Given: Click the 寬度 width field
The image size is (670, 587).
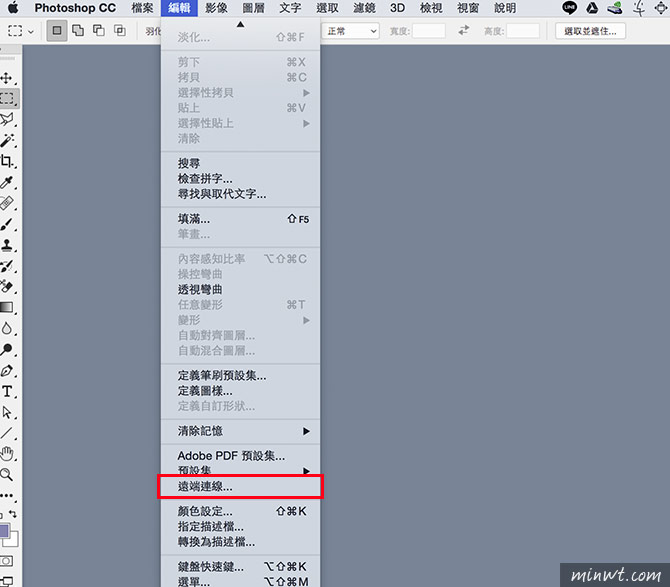Looking at the screenshot, I should pos(429,31).
